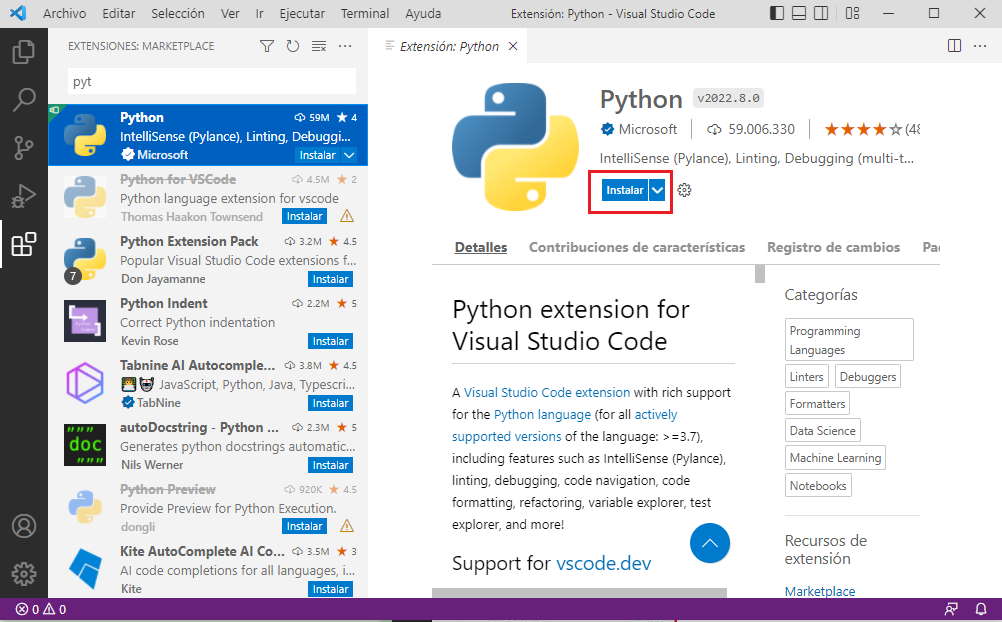Switch to Contribuciones de características tab
Viewport: 1002px width, 622px height.
[x=636, y=247]
